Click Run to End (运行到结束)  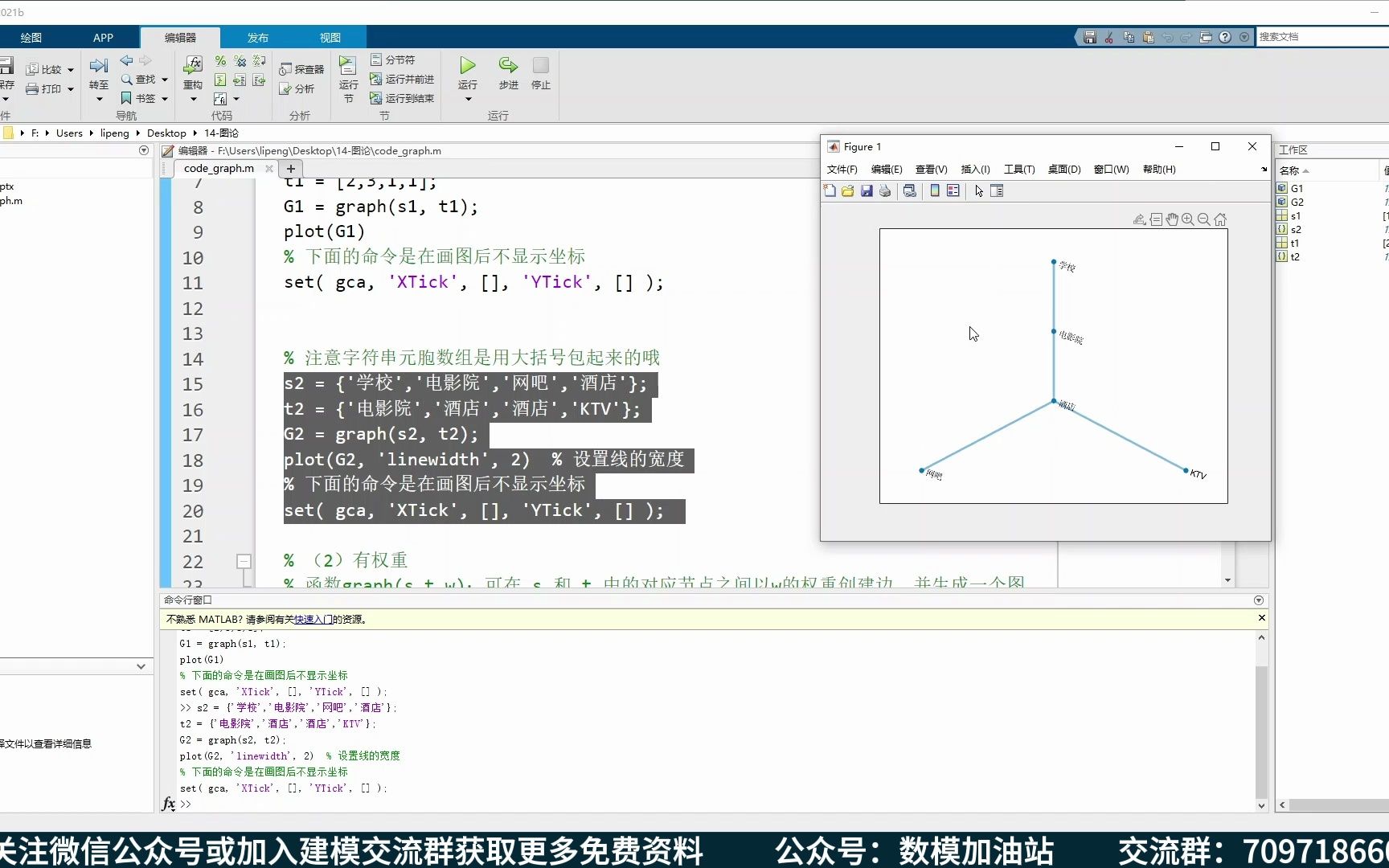pyautogui.click(x=402, y=98)
